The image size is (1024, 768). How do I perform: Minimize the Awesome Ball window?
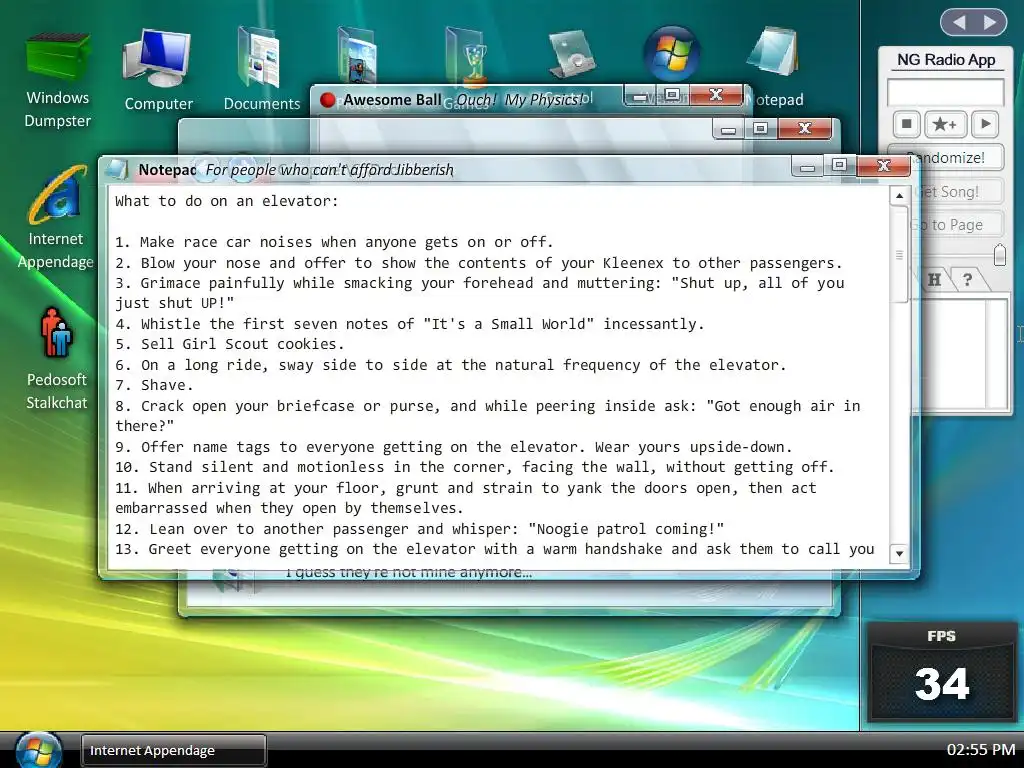(641, 97)
